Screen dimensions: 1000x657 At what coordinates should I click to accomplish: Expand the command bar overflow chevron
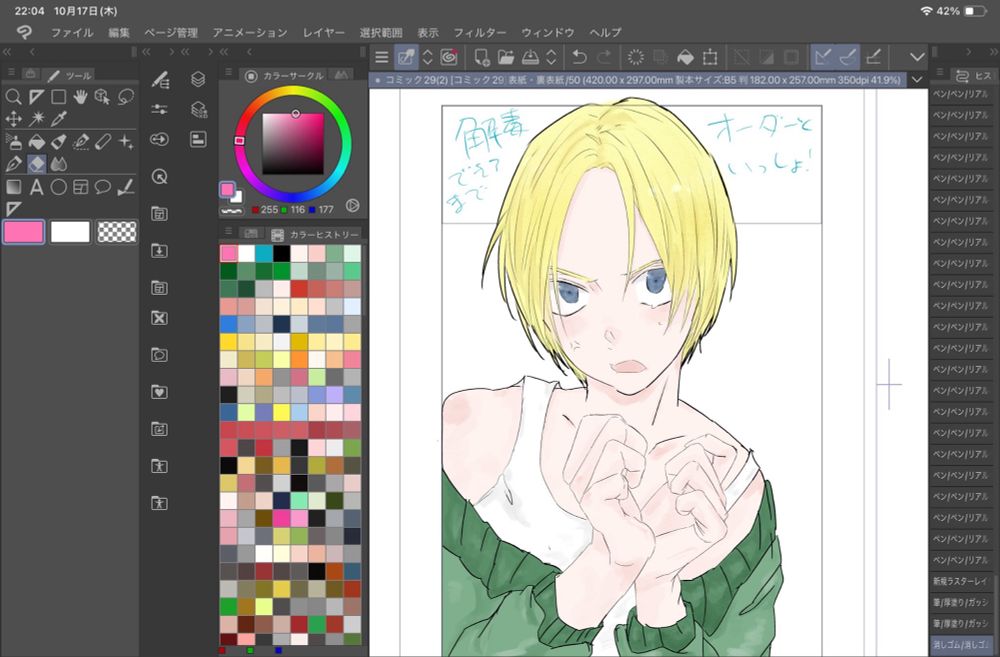(x=917, y=57)
